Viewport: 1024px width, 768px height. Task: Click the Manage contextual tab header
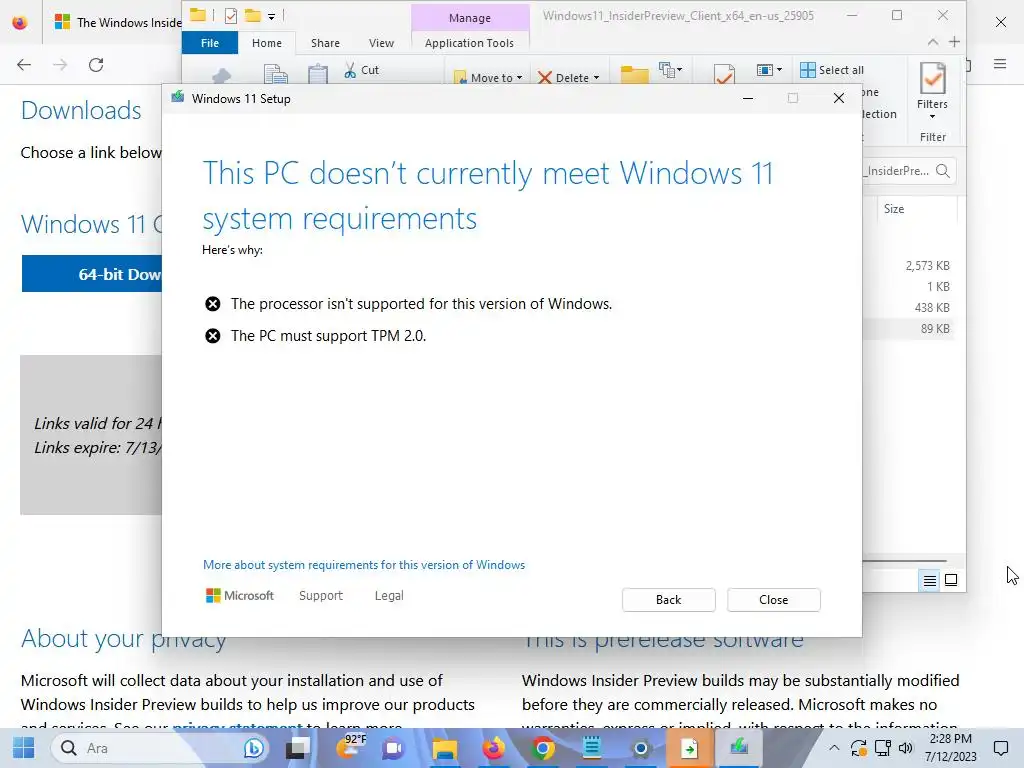470,18
